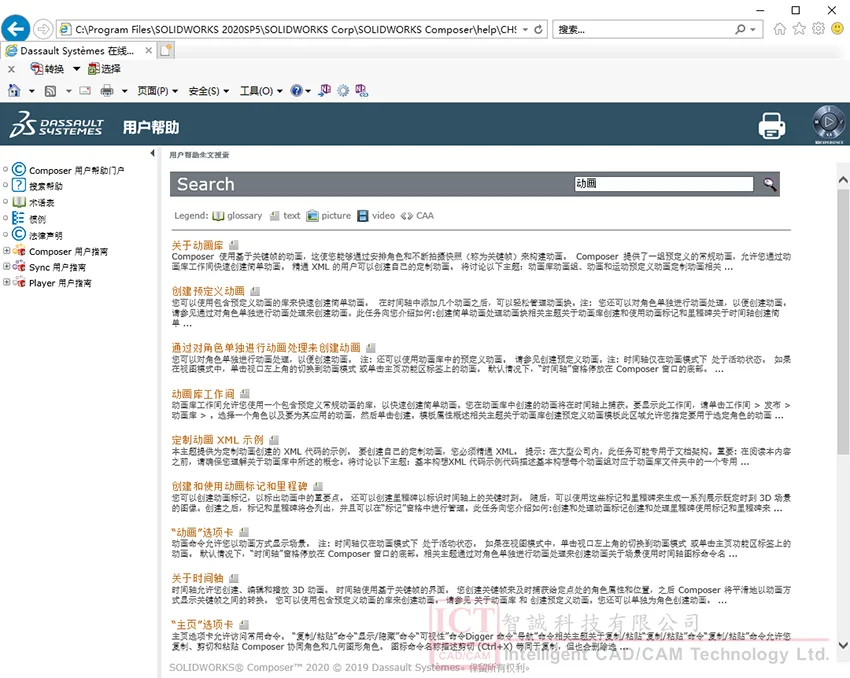
Task: Click the smiley feedback icon
Action: 838,28
